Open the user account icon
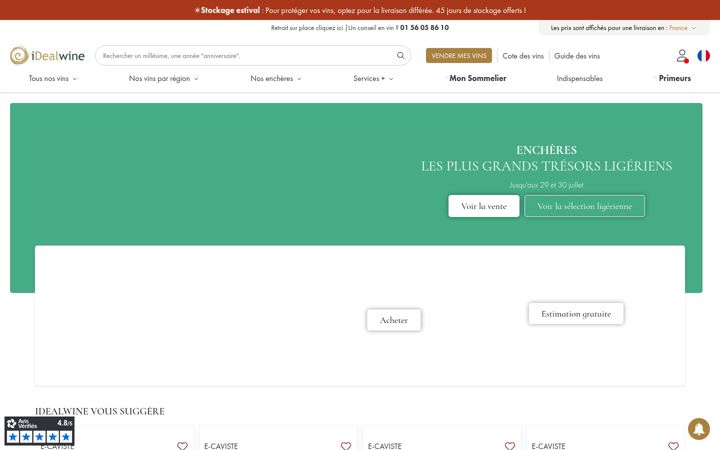 tap(682, 56)
